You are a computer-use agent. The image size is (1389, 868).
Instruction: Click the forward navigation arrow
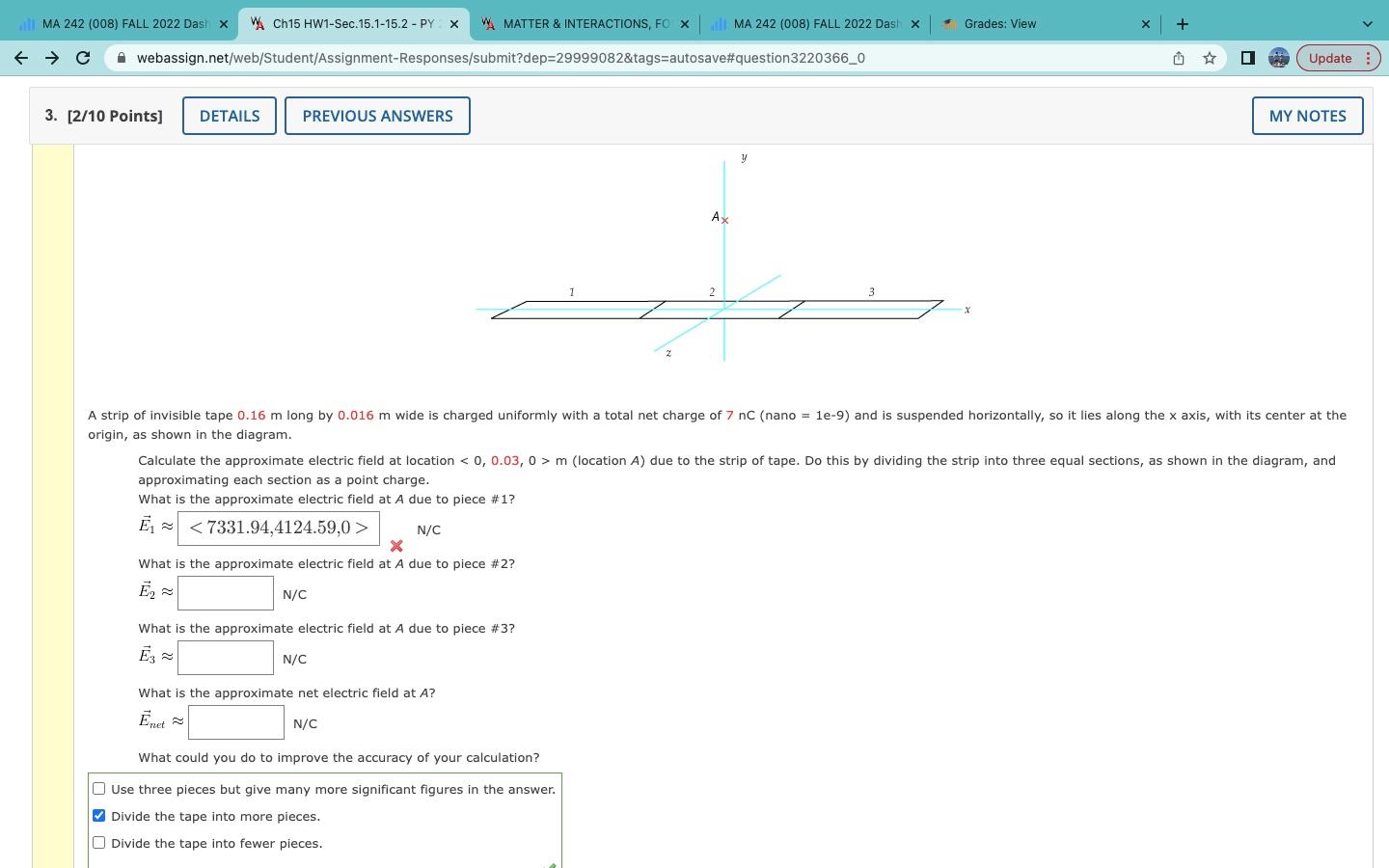(52, 58)
